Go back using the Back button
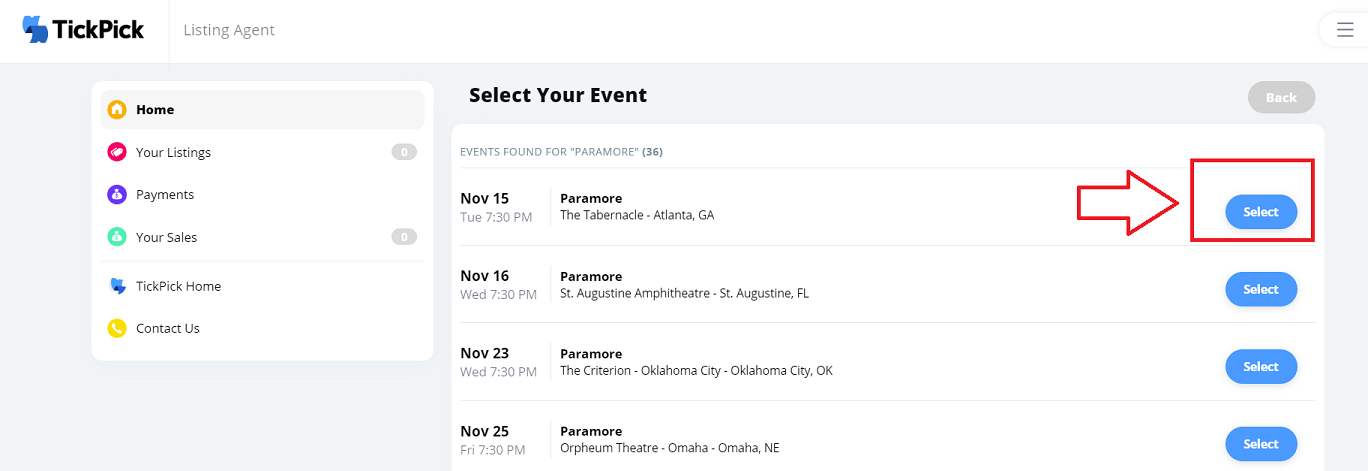The height and width of the screenshot is (471, 1368). [x=1281, y=97]
